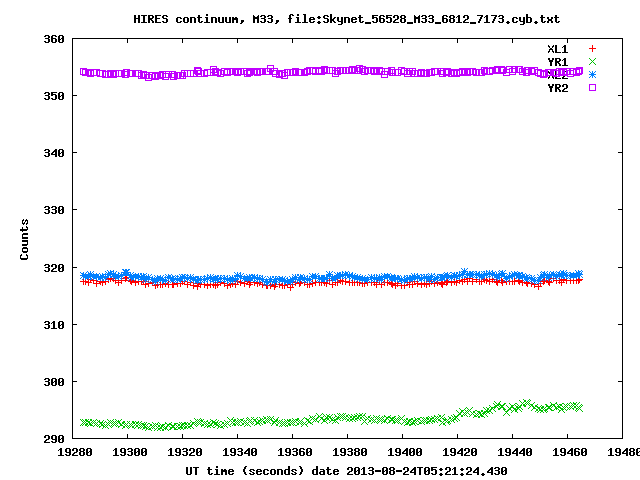Click y-axis tick label 330
The image size is (640, 480).
(x=54, y=210)
